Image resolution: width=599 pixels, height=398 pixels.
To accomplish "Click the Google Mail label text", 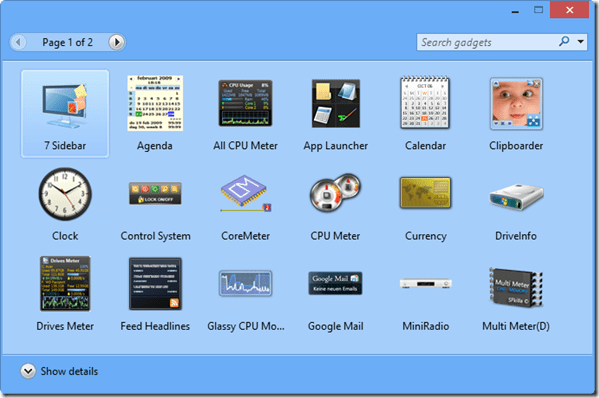I will (336, 327).
